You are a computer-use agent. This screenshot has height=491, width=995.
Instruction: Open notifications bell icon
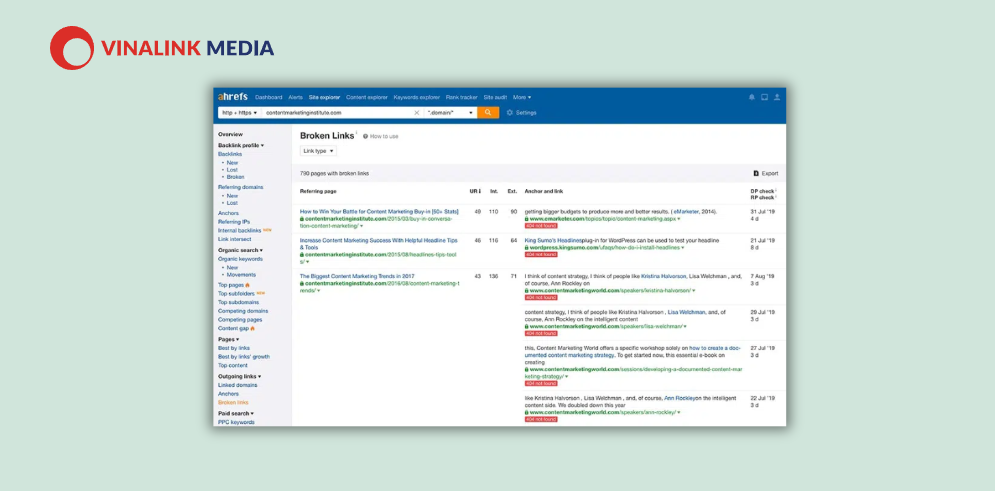(752, 97)
